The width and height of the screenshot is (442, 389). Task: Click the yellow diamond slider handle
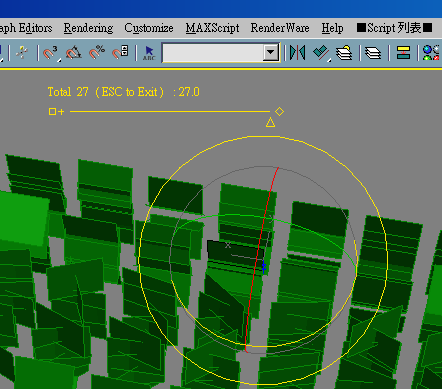pyautogui.click(x=279, y=112)
